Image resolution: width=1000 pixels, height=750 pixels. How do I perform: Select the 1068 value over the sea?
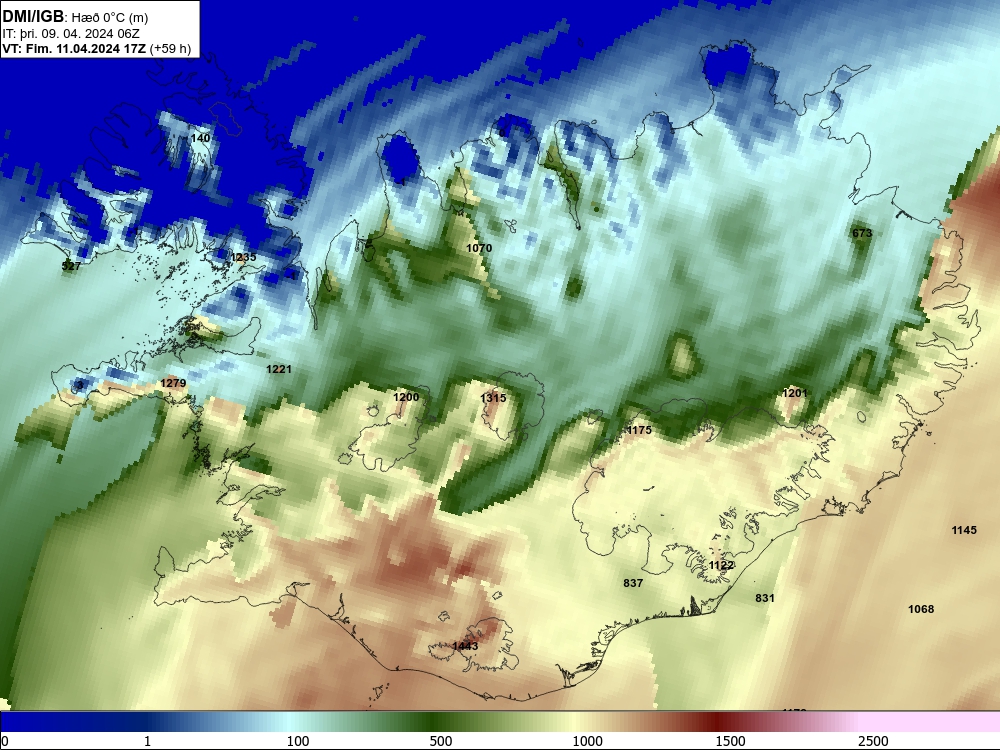tap(921, 609)
